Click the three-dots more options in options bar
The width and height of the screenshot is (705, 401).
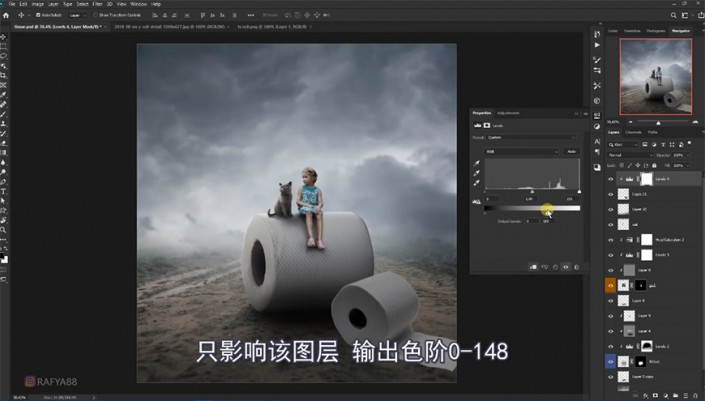(x=251, y=15)
